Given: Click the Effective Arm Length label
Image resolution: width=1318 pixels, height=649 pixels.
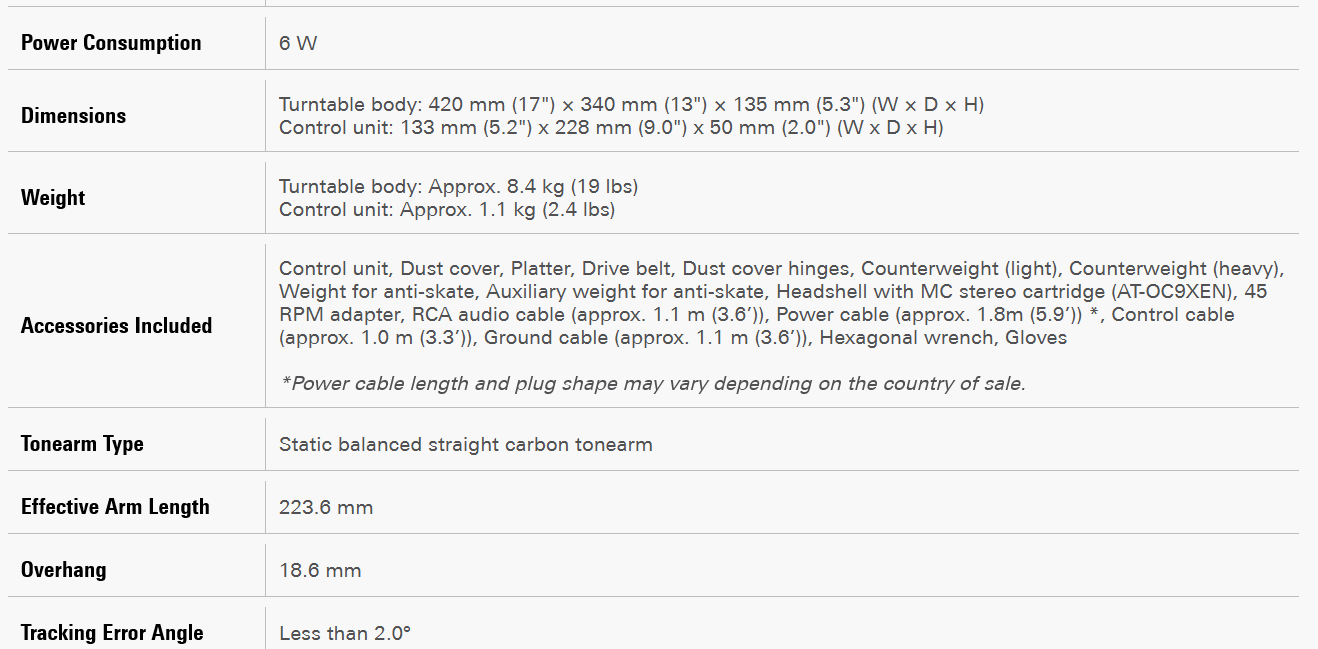Looking at the screenshot, I should (x=115, y=507).
